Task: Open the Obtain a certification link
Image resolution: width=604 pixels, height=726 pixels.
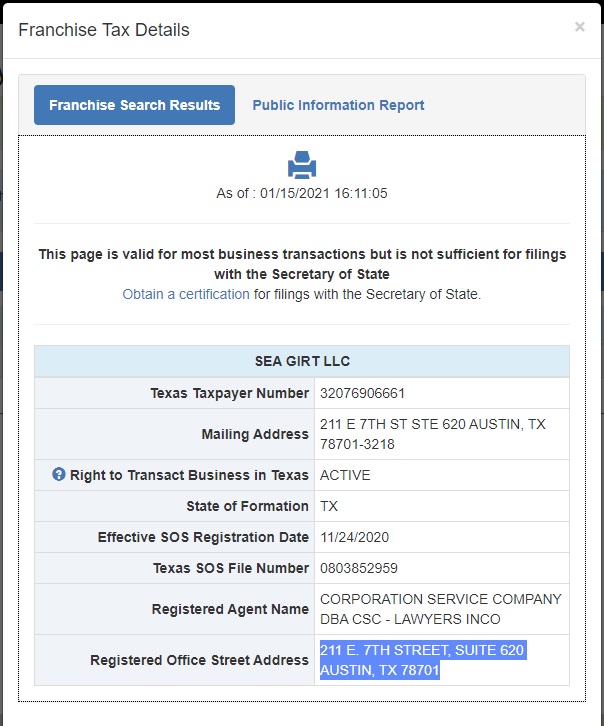Action: (x=186, y=294)
